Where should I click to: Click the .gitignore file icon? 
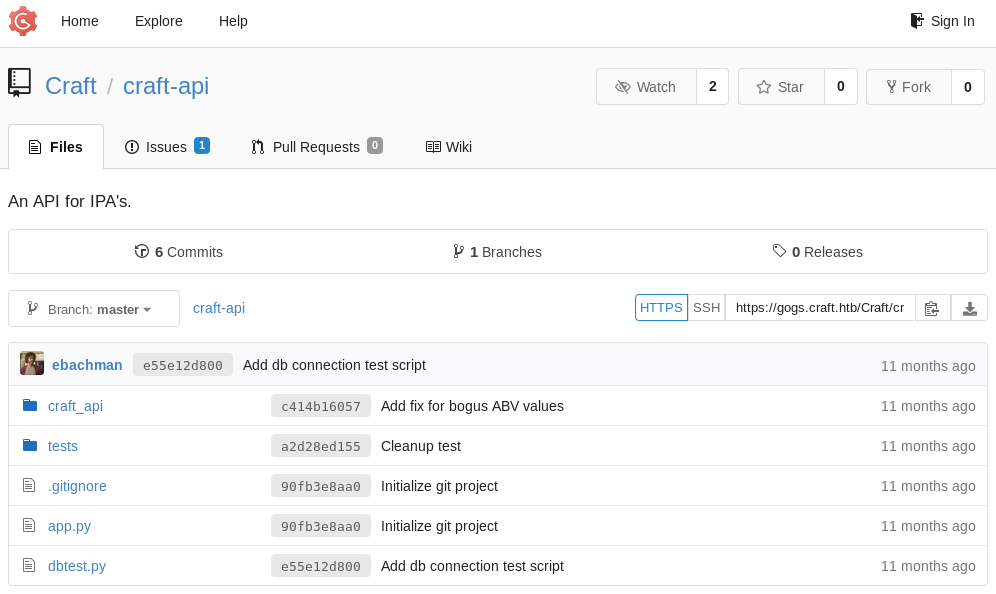29,485
